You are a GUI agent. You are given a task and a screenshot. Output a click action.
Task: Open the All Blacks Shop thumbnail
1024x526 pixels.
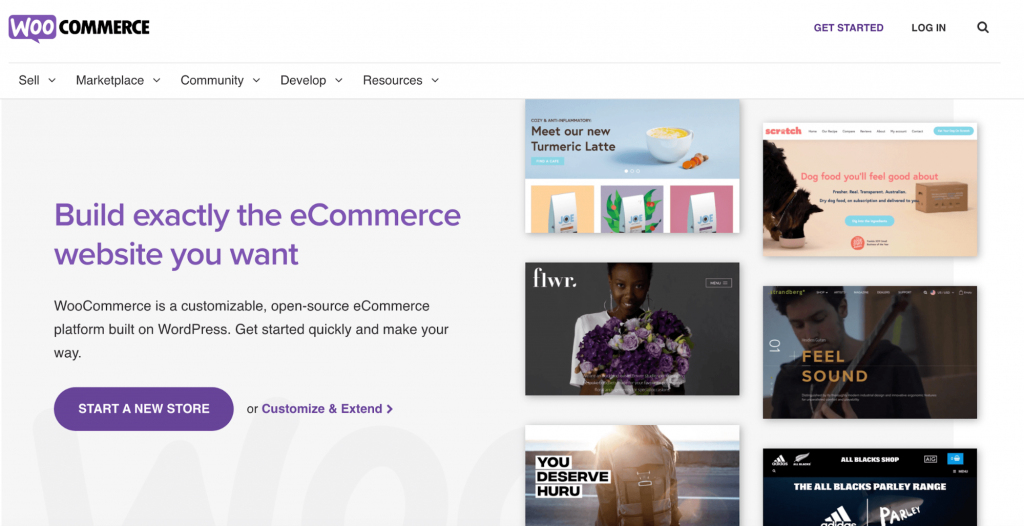tap(870, 487)
